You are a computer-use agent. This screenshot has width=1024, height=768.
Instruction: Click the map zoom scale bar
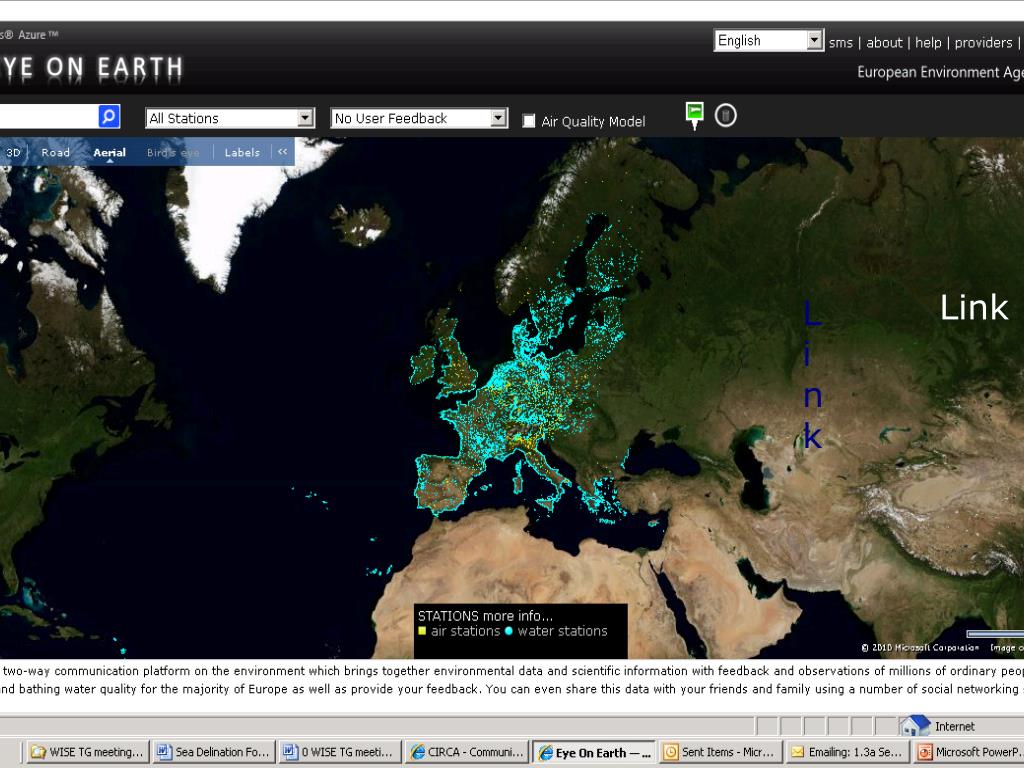(995, 633)
